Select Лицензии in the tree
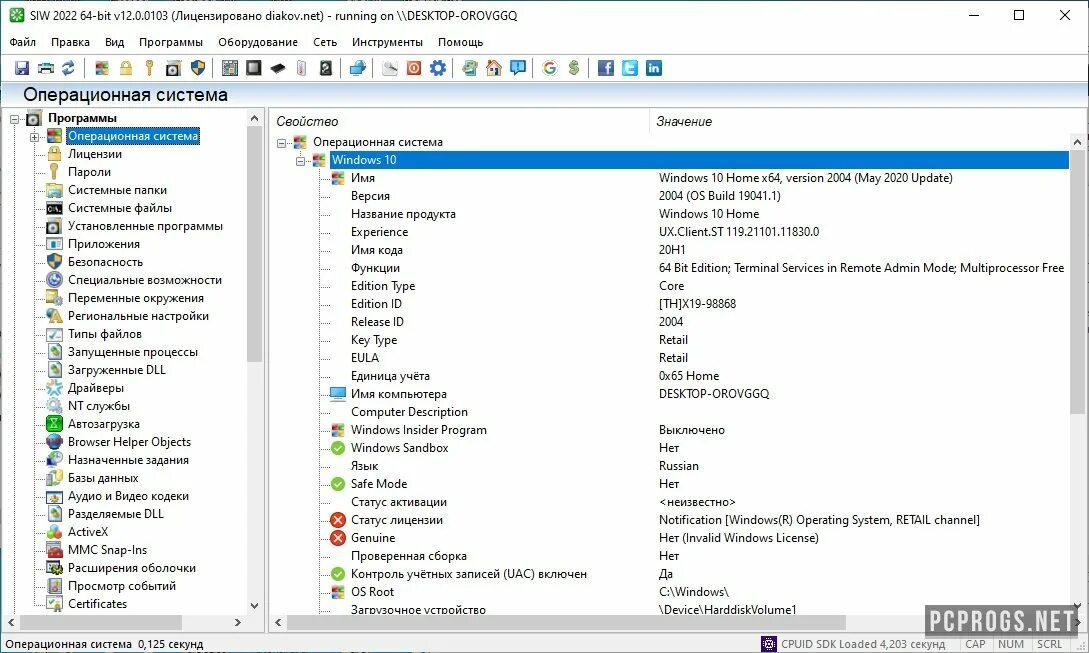Screen dimensions: 1089x653 pos(94,154)
